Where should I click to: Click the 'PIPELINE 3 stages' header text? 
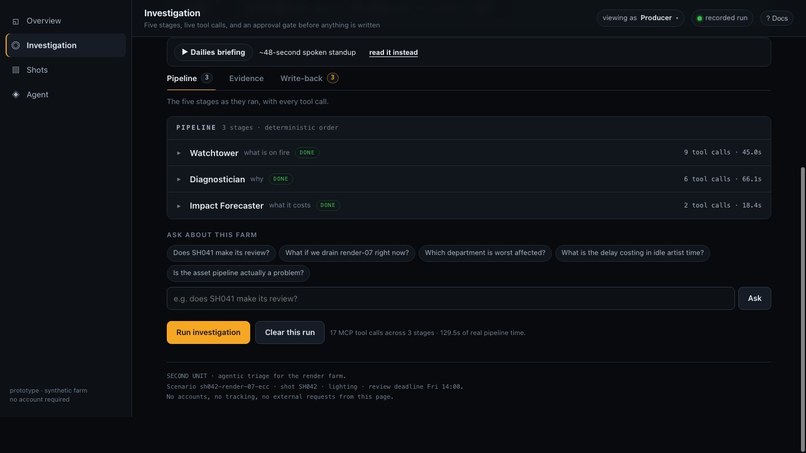click(x=257, y=128)
